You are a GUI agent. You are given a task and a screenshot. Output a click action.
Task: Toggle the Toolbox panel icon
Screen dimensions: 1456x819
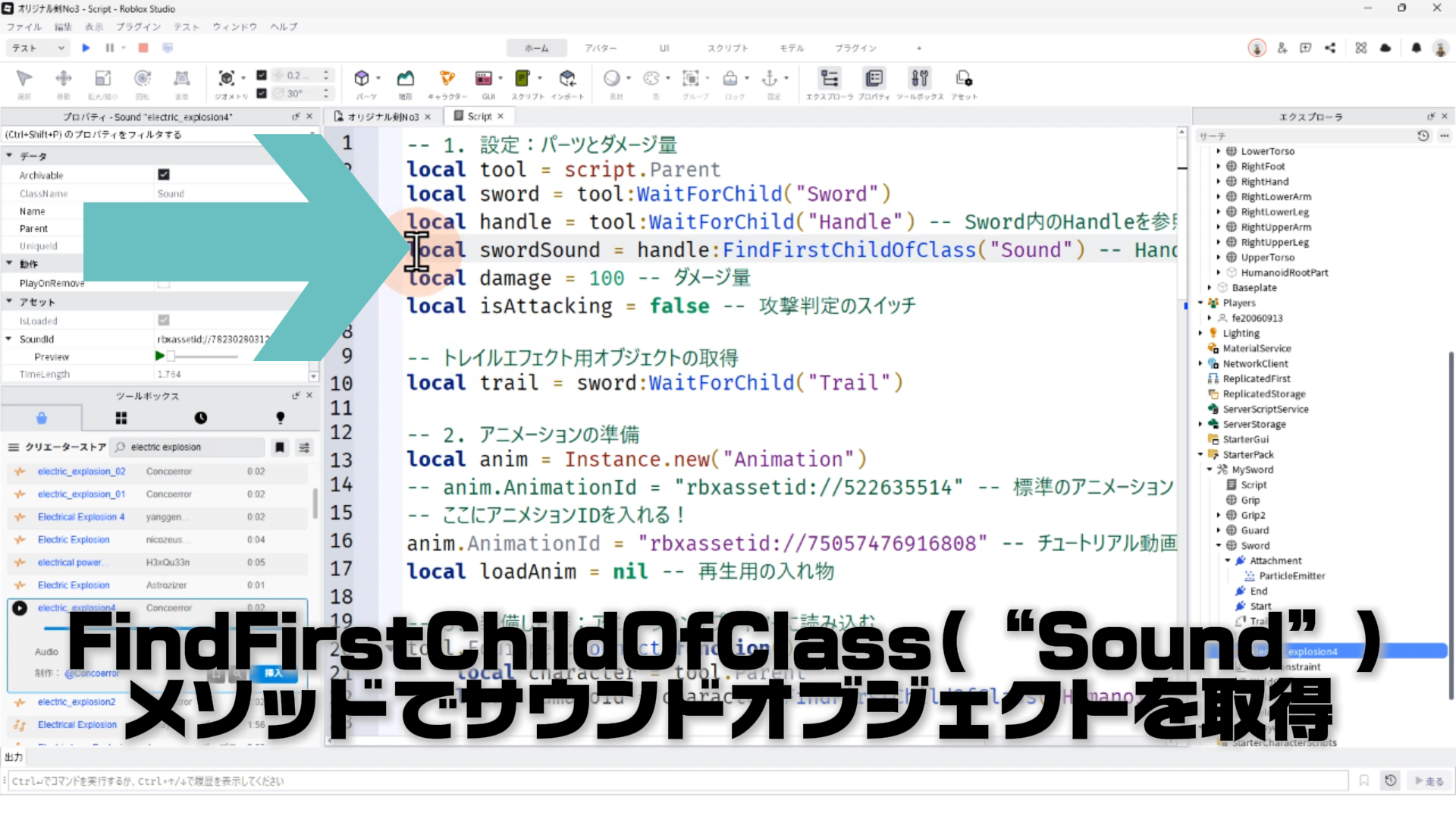coord(919,79)
